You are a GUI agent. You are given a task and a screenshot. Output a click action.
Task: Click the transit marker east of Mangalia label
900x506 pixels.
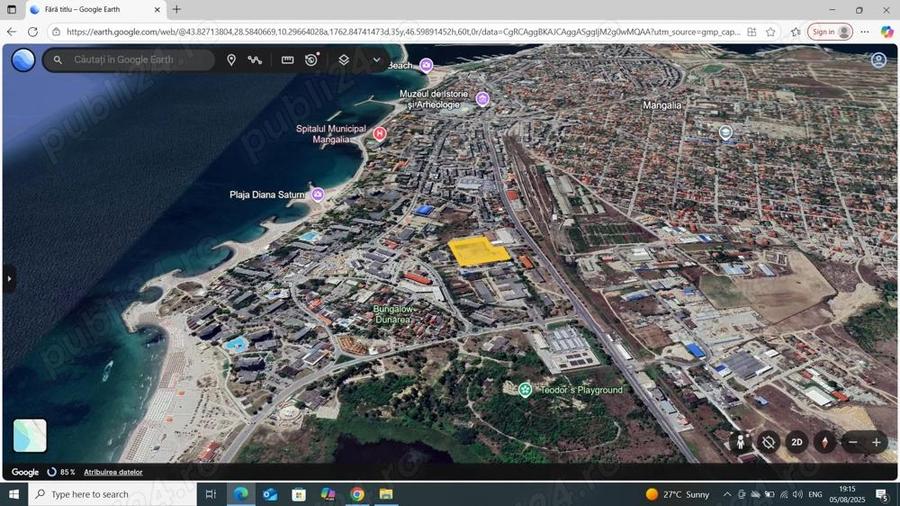coord(726,133)
